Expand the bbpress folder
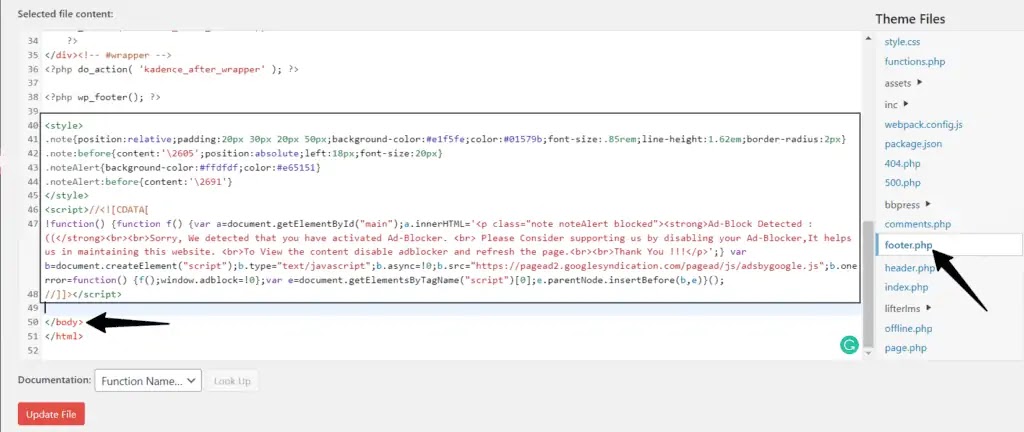 click(907, 204)
